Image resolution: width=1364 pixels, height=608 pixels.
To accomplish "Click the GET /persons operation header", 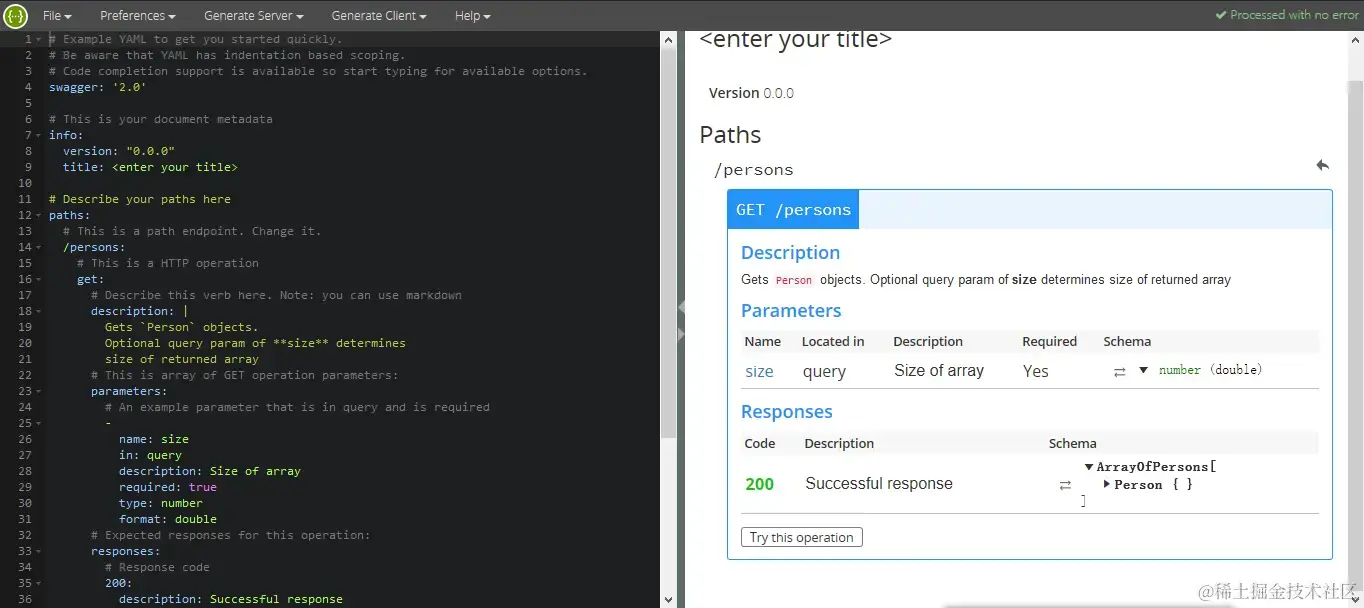I will click(x=793, y=210).
